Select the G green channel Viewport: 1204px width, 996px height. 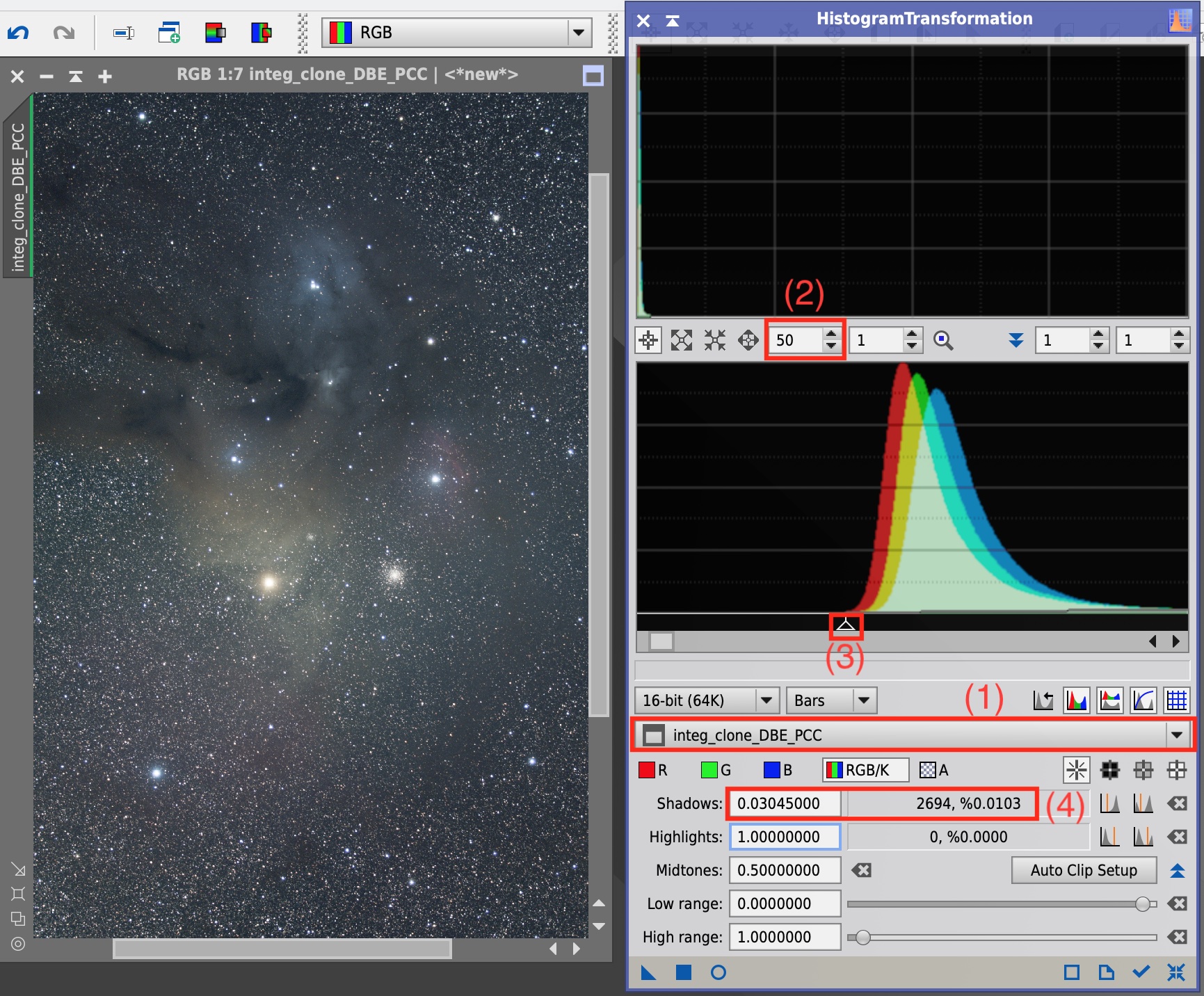point(716,770)
